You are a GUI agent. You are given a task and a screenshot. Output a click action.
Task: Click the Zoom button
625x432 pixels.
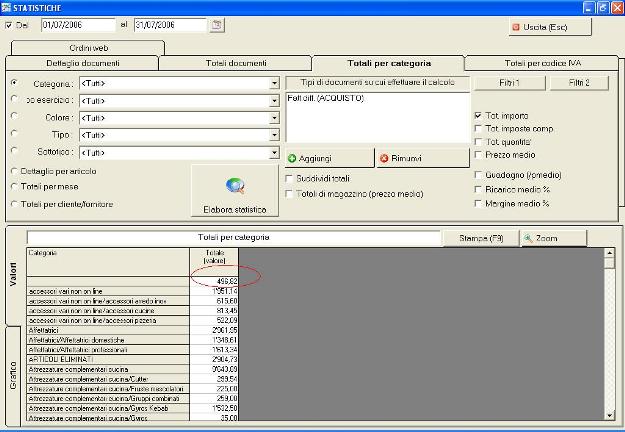554,238
